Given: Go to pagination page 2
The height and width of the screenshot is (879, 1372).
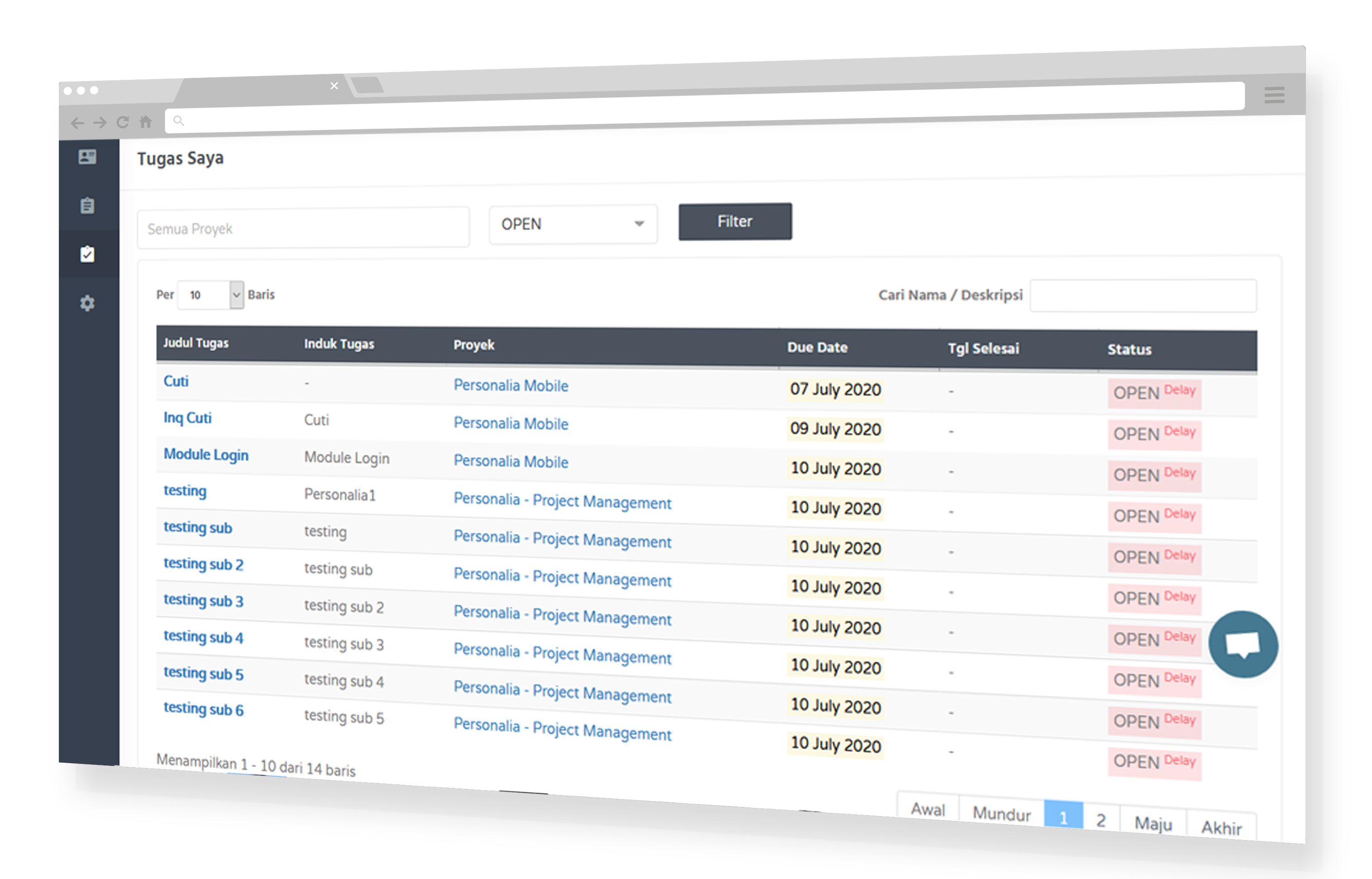Looking at the screenshot, I should [x=1101, y=820].
